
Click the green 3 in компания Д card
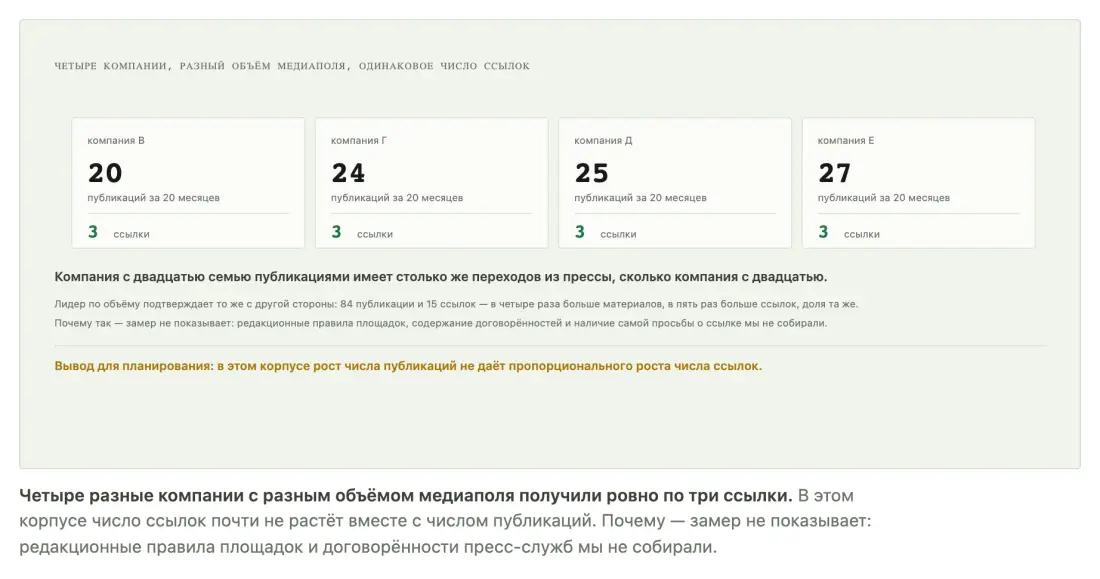[x=579, y=232]
